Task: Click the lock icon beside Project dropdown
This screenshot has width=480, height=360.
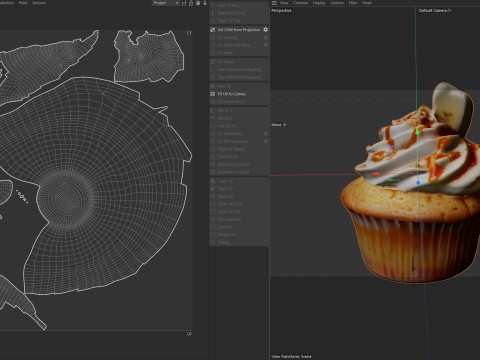Action: point(191,3)
